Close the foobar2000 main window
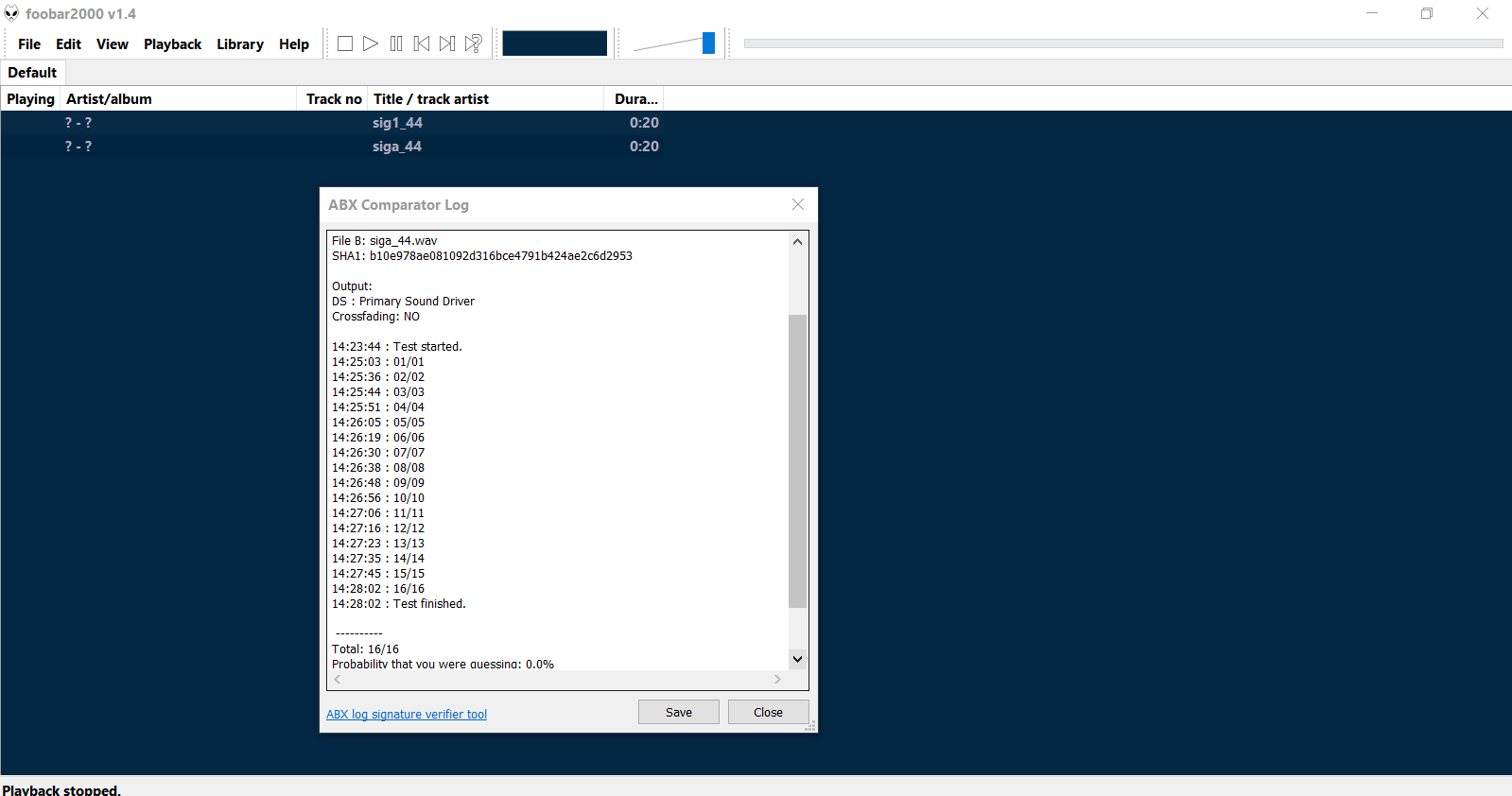Image resolution: width=1512 pixels, height=796 pixels. pos(1483,13)
